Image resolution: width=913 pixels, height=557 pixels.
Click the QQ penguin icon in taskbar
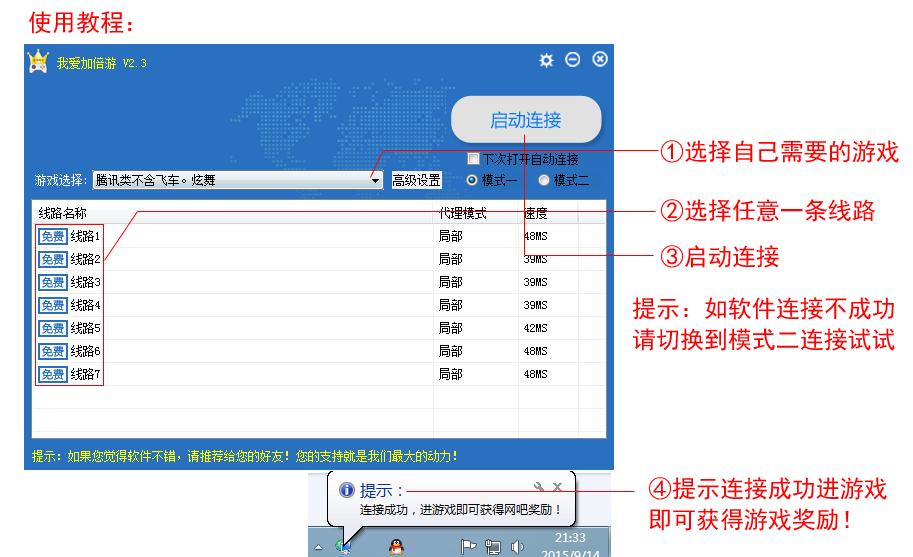(397, 546)
